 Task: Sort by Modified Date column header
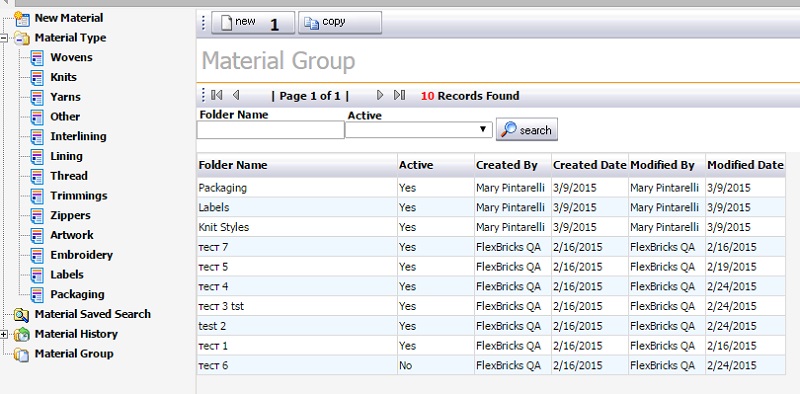tap(745, 165)
